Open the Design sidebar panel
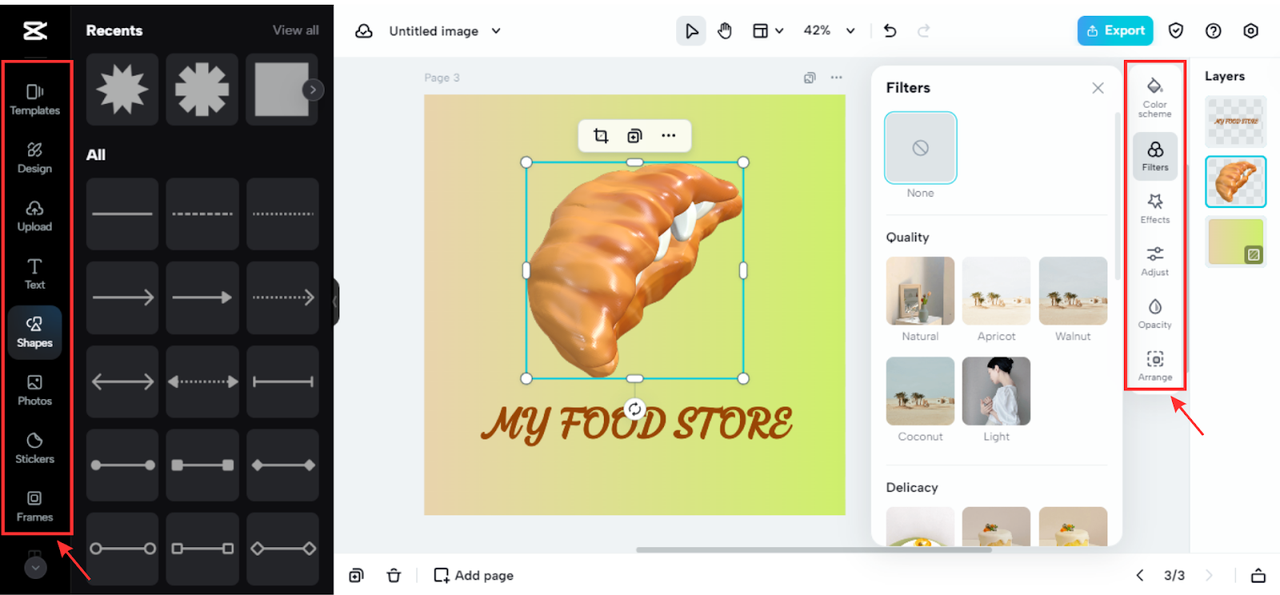This screenshot has height=595, width=1280. [x=35, y=158]
